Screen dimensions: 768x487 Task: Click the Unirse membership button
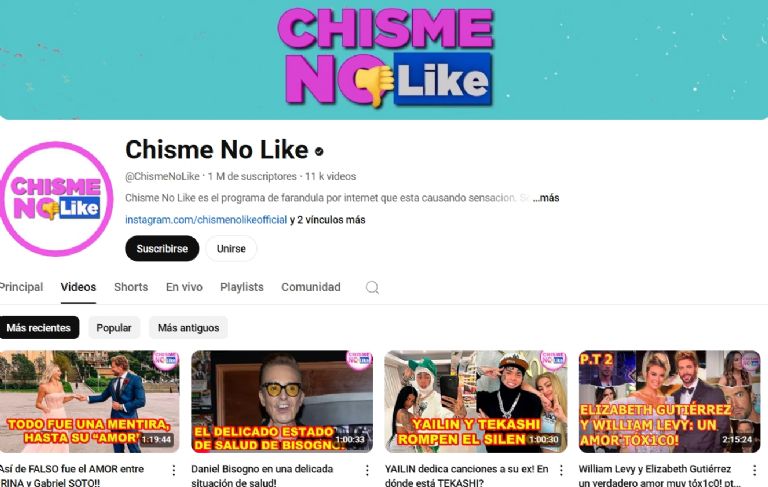click(x=231, y=248)
